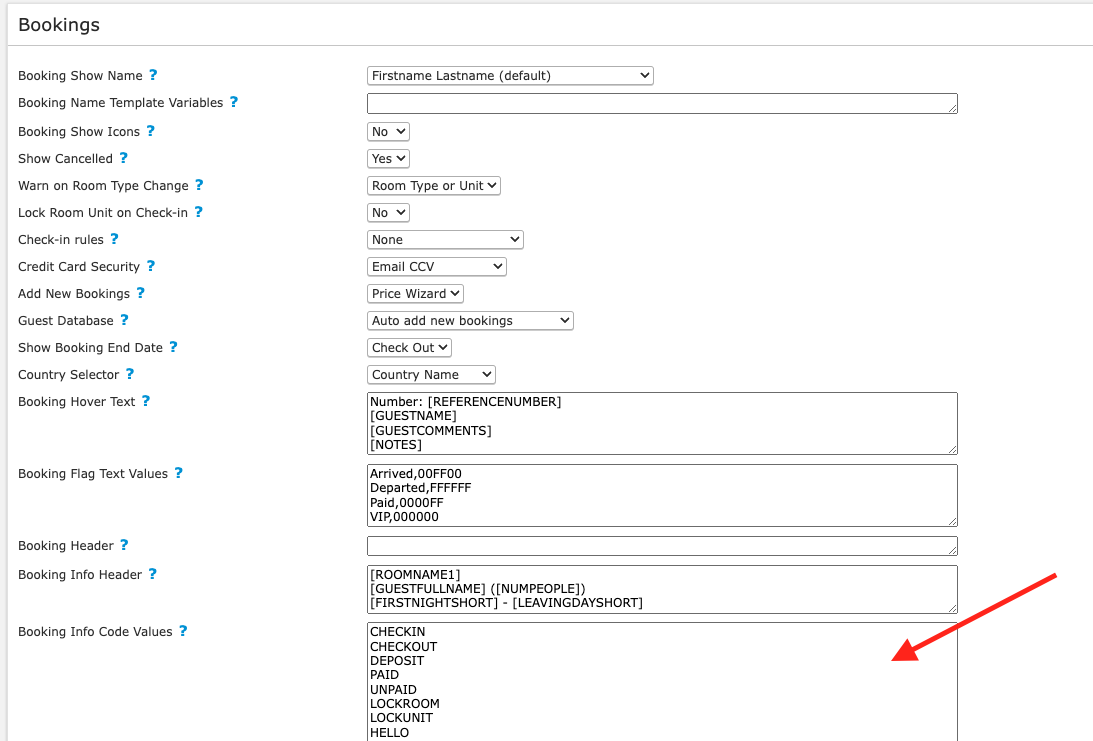Open help for Booking Hover Text
The height and width of the screenshot is (741, 1093).
coord(146,401)
